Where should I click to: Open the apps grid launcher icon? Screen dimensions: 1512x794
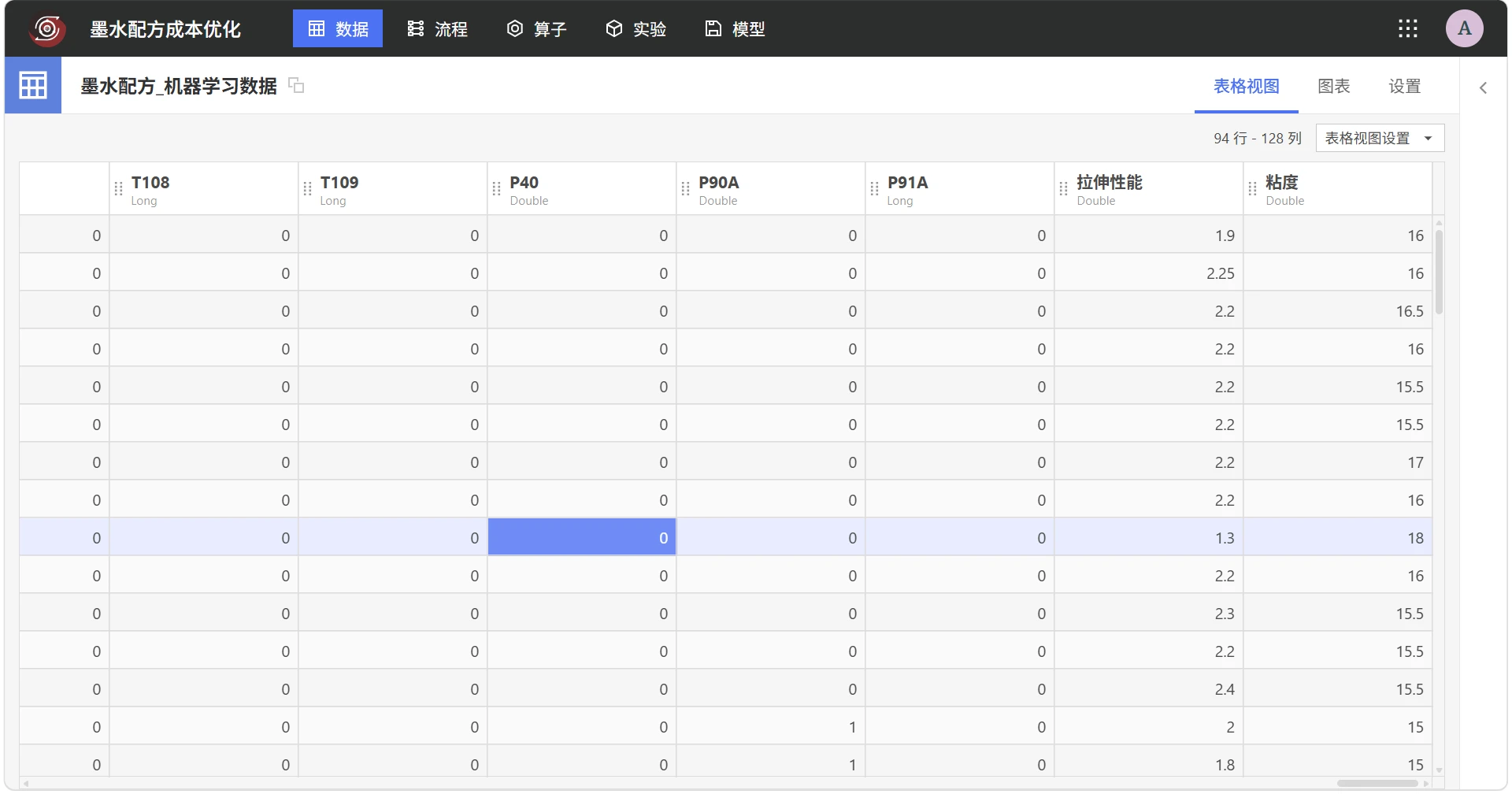pos(1408,29)
